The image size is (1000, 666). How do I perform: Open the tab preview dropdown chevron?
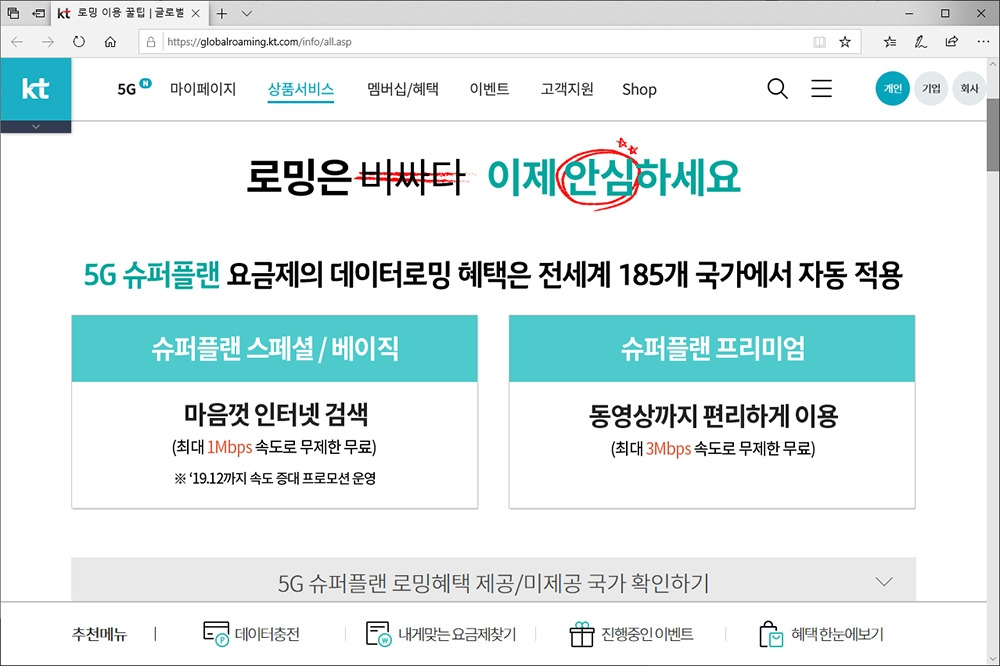coord(247,13)
